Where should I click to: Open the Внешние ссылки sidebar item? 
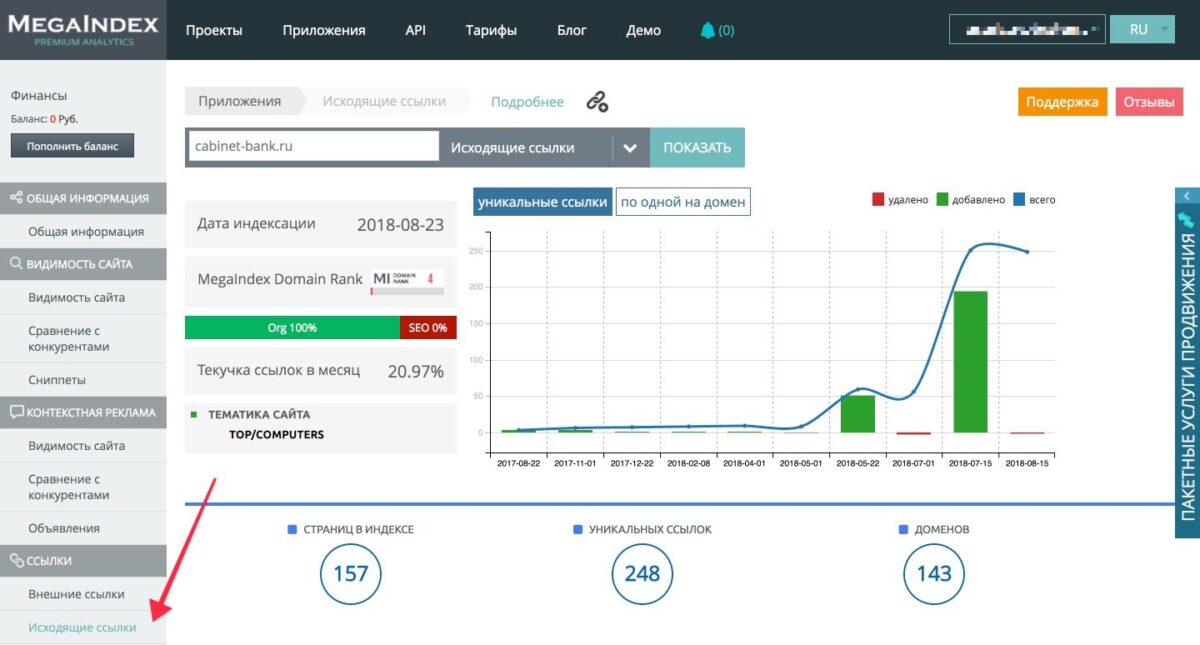(x=77, y=594)
